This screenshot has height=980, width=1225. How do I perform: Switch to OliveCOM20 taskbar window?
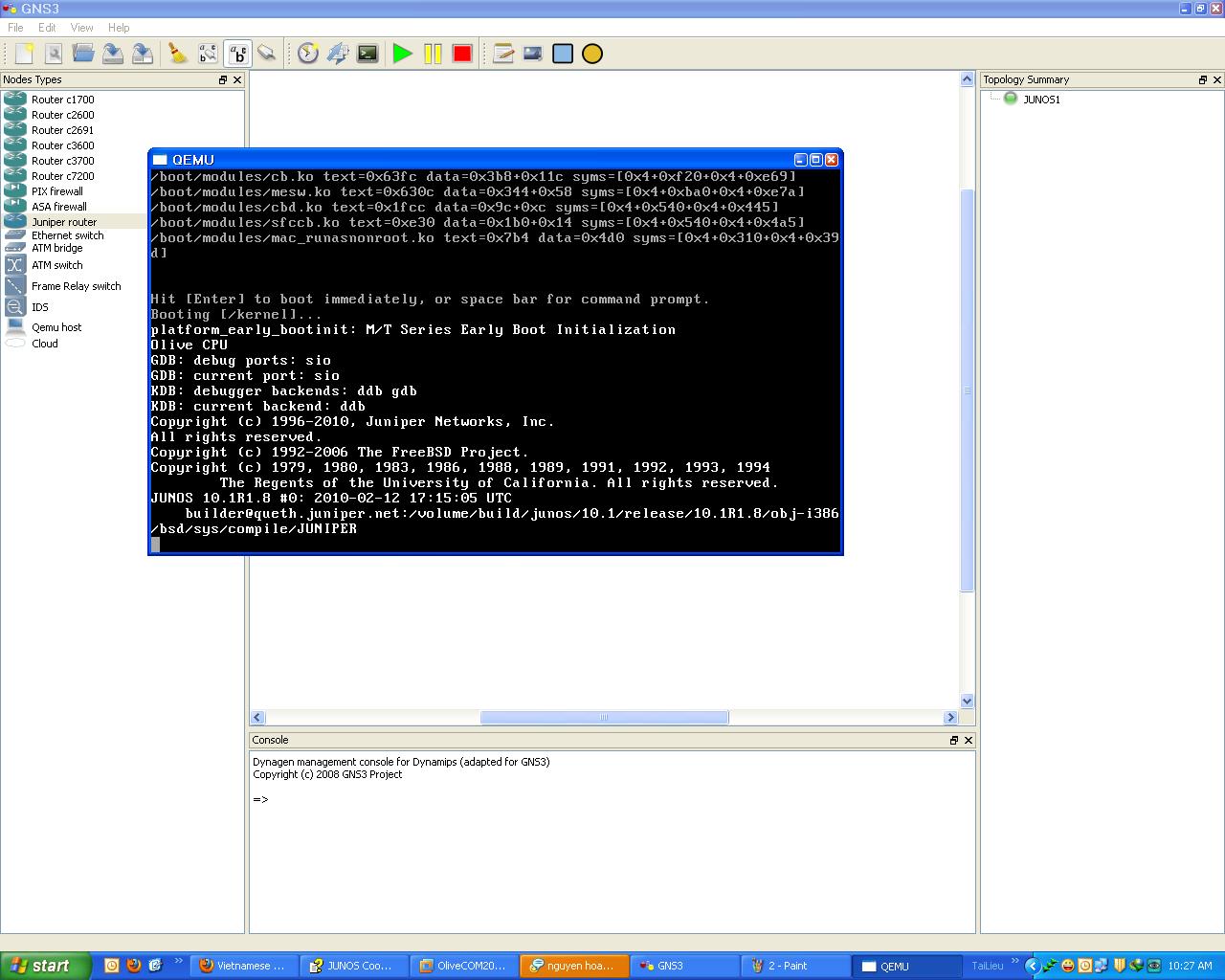(464, 967)
